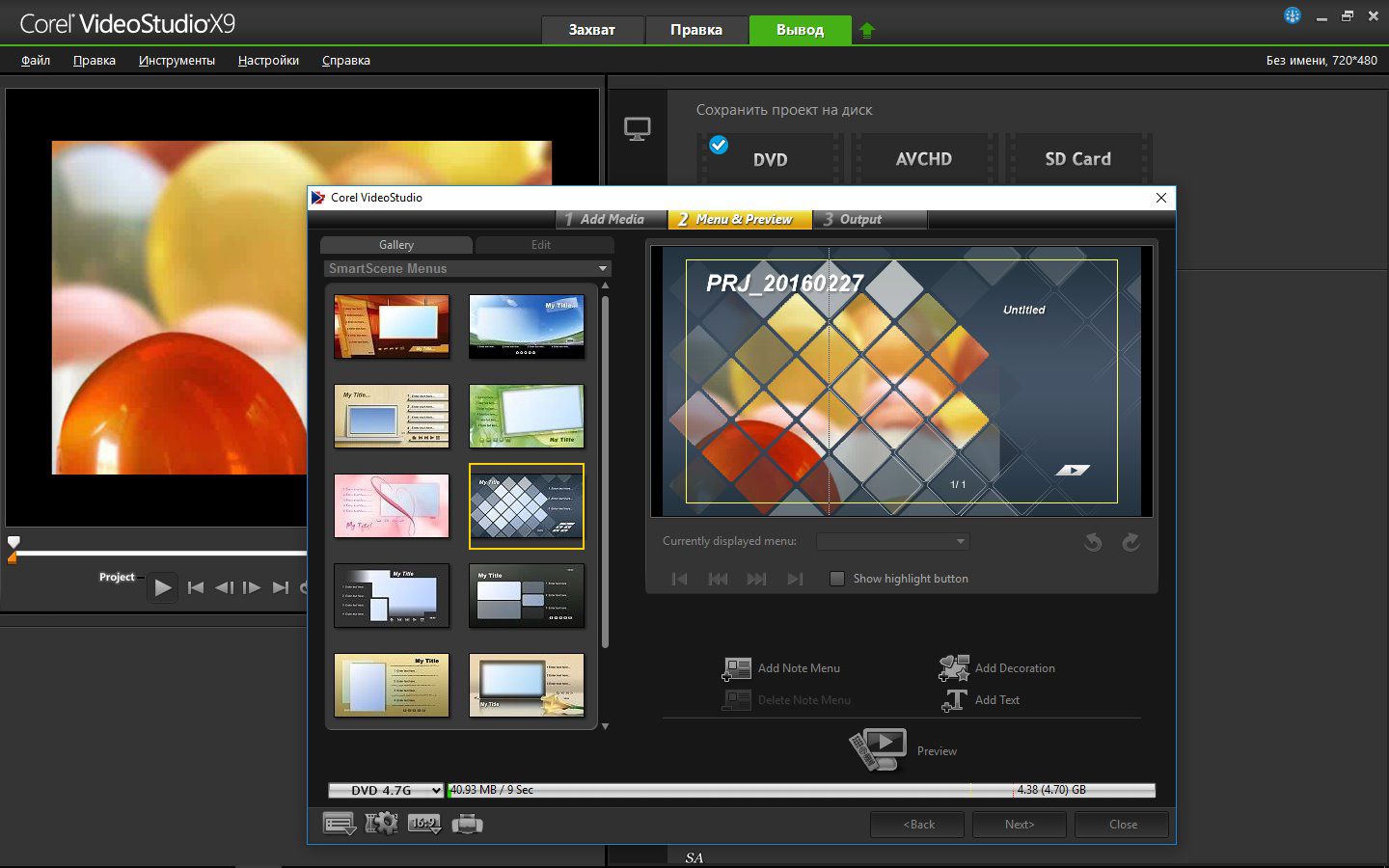This screenshot has width=1389, height=868.
Task: Click the print disc label icon
Action: click(x=467, y=824)
